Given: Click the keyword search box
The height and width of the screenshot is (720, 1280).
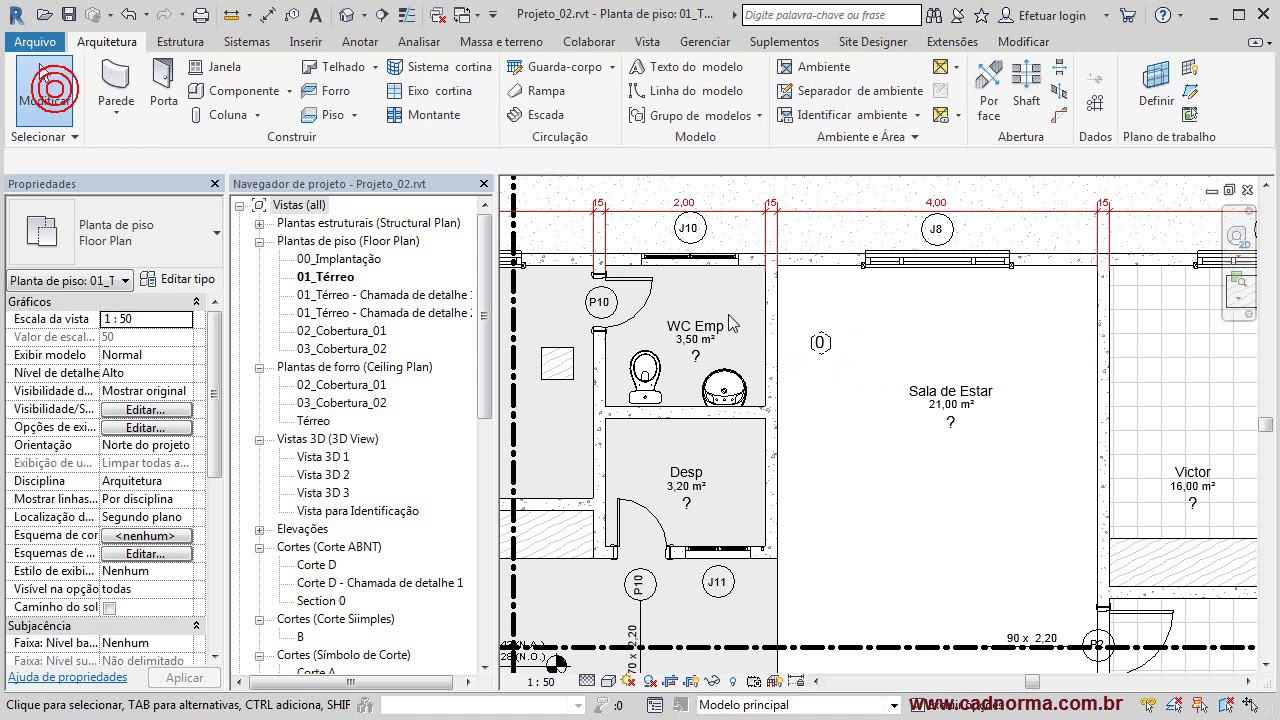Looking at the screenshot, I should pyautogui.click(x=832, y=15).
